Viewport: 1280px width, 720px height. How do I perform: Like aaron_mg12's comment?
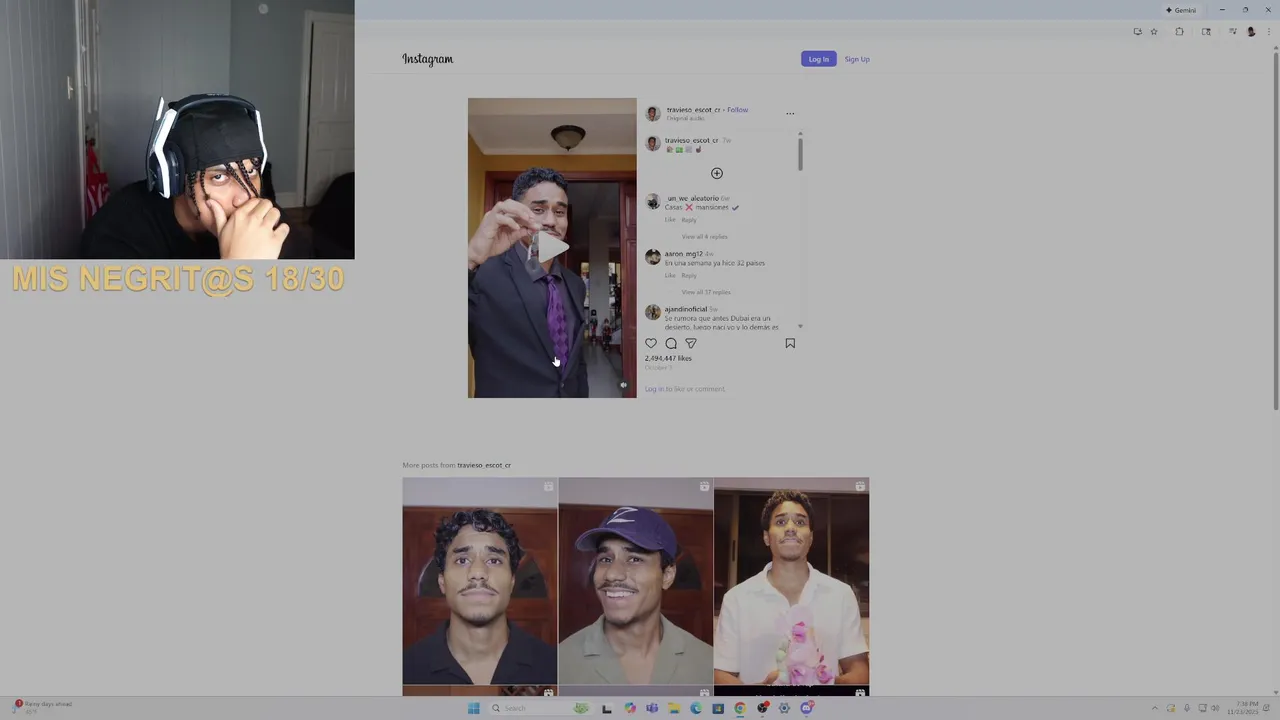tap(670, 275)
